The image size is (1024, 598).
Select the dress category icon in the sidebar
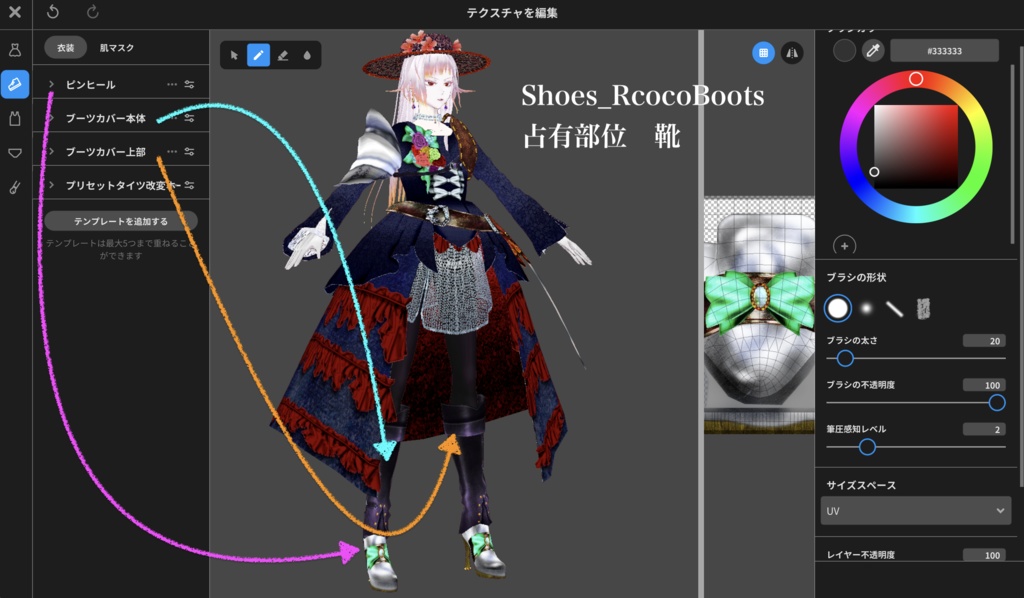pyautogui.click(x=14, y=49)
